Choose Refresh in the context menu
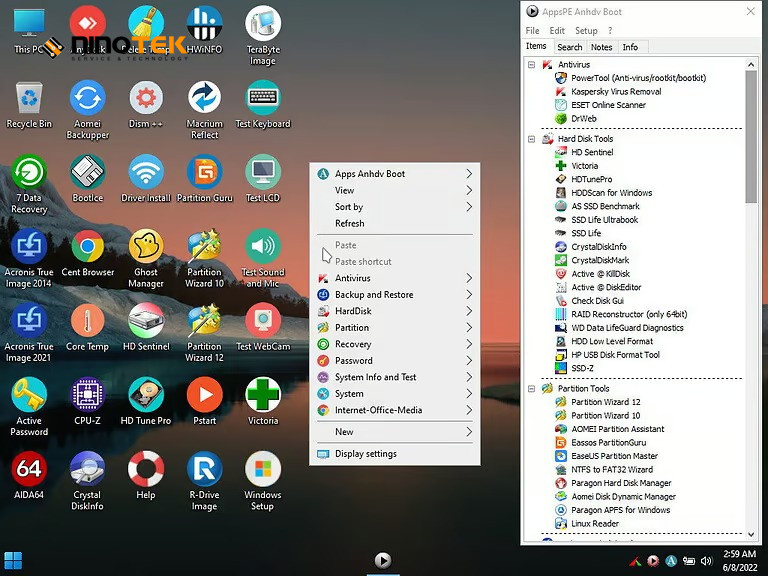The height and width of the screenshot is (576, 768). point(350,223)
